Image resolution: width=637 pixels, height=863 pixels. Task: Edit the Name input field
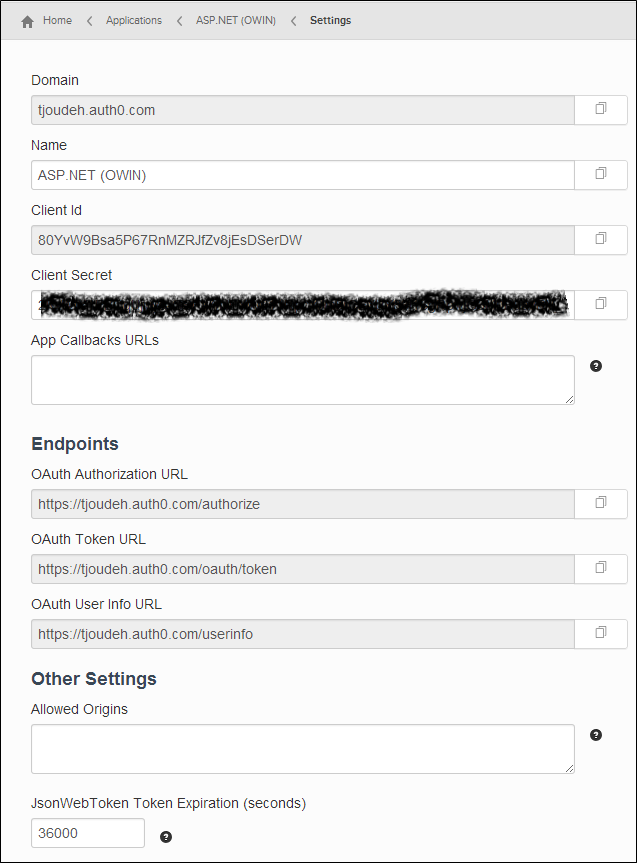pos(303,174)
